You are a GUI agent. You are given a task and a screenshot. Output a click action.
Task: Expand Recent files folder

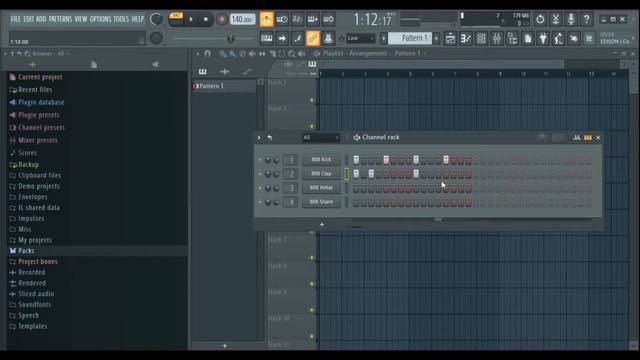tap(35, 89)
